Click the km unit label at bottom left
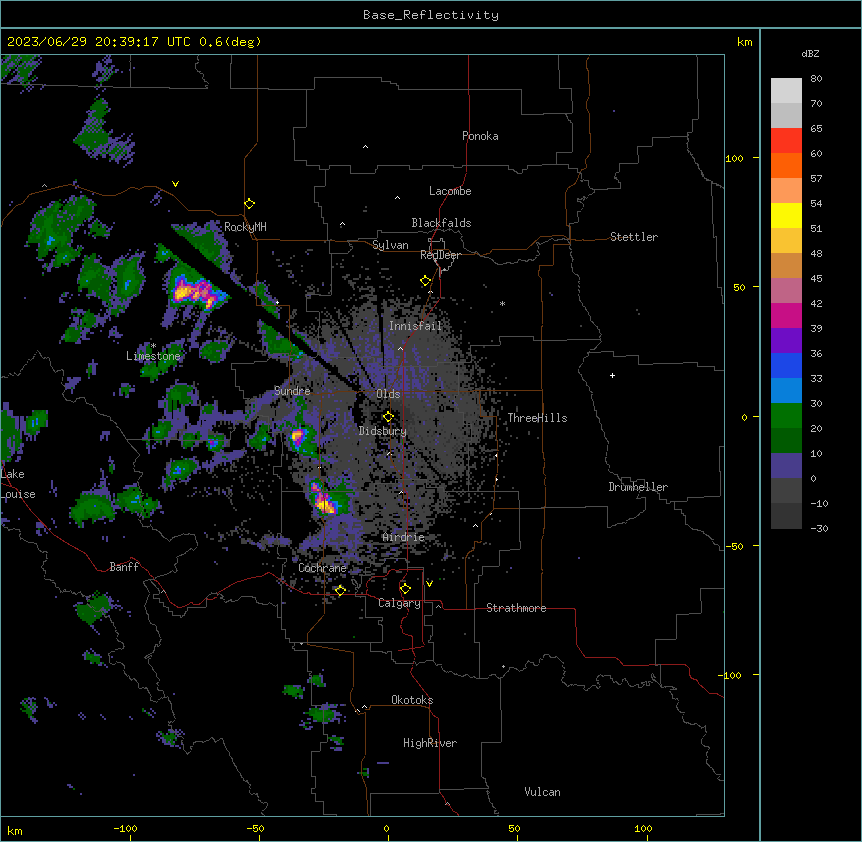The width and height of the screenshot is (862, 842). coord(15,830)
